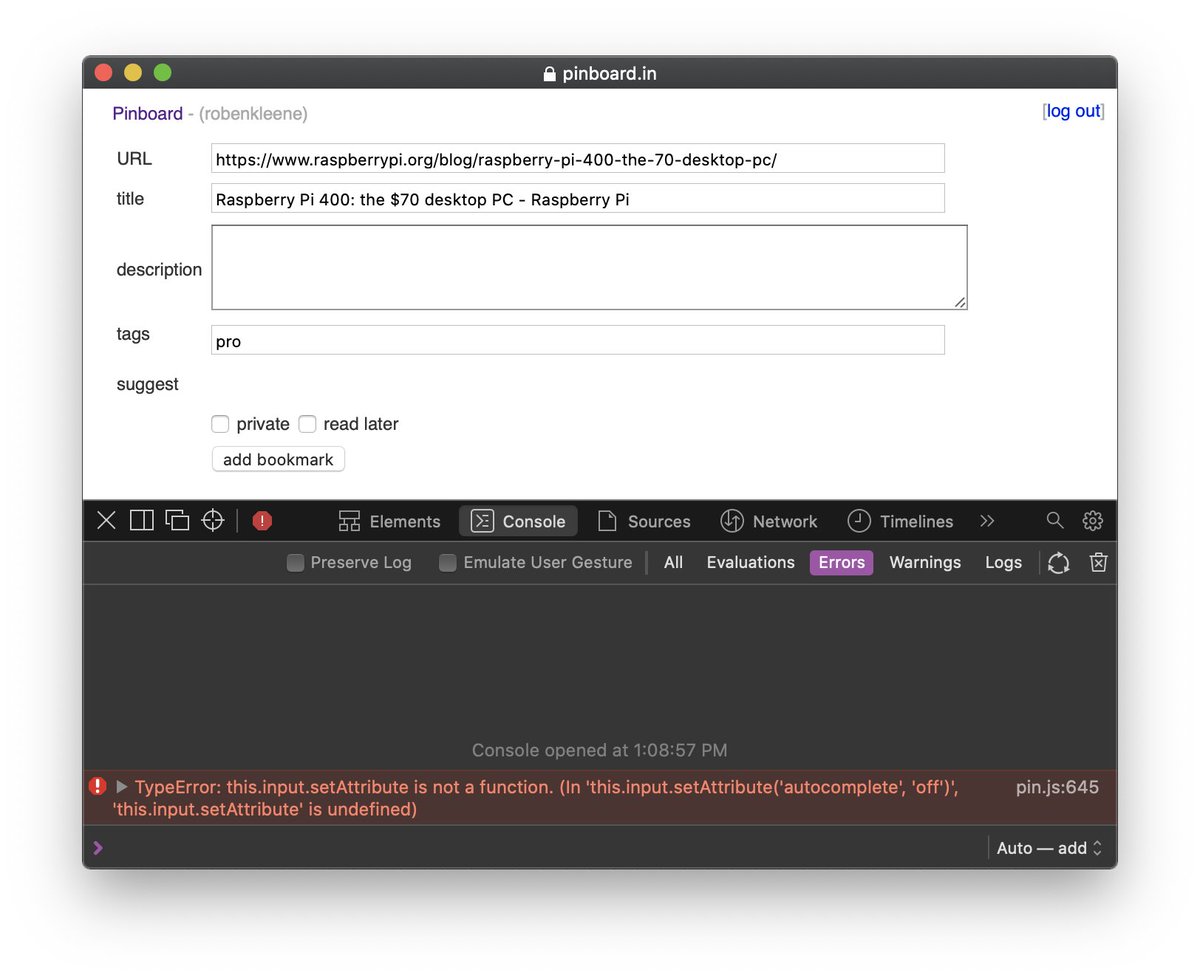Dock inspector to side of window
This screenshot has height=978, width=1200.
pyautogui.click(x=142, y=520)
